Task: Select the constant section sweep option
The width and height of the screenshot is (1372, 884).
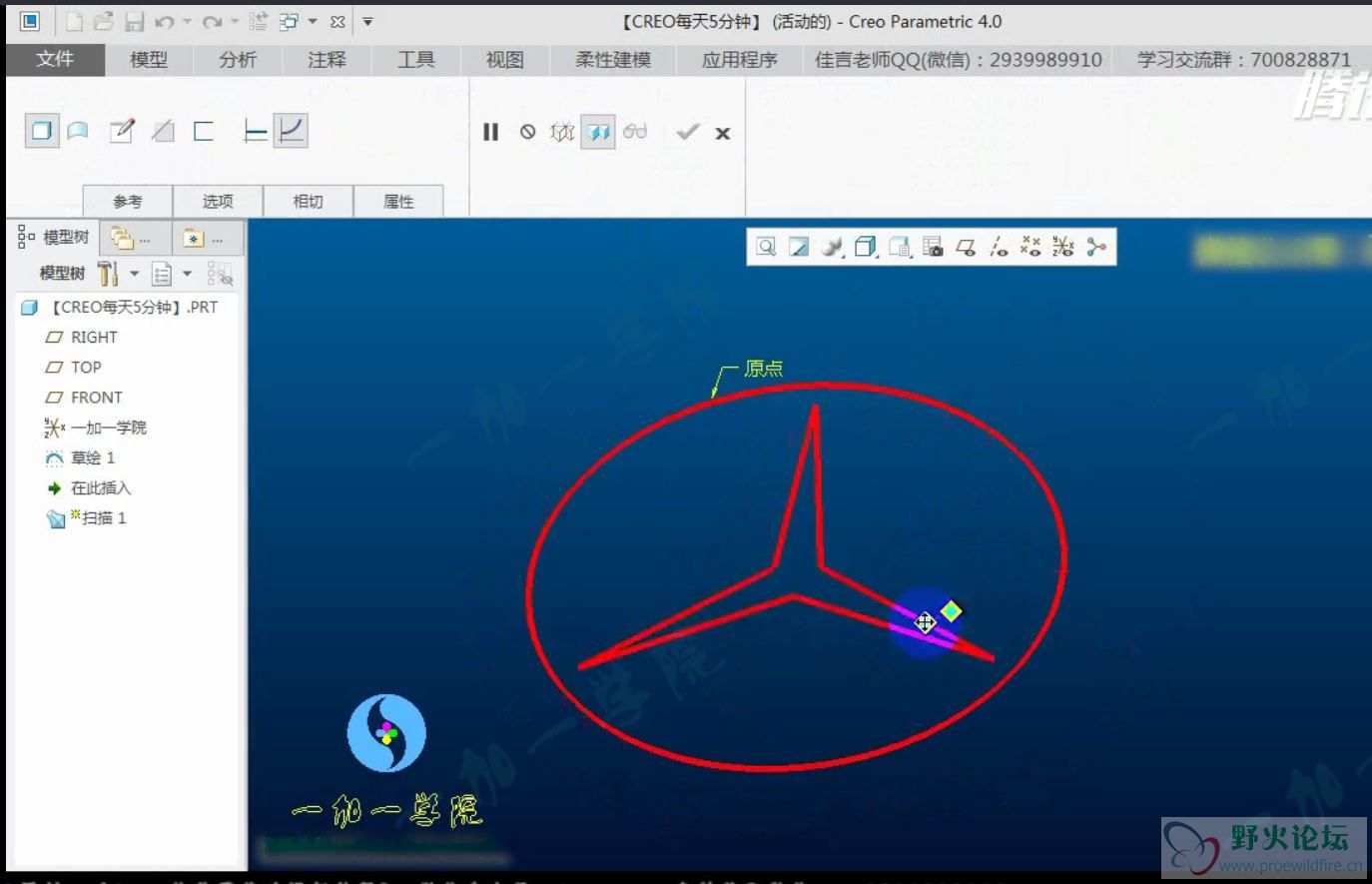Action: click(256, 131)
